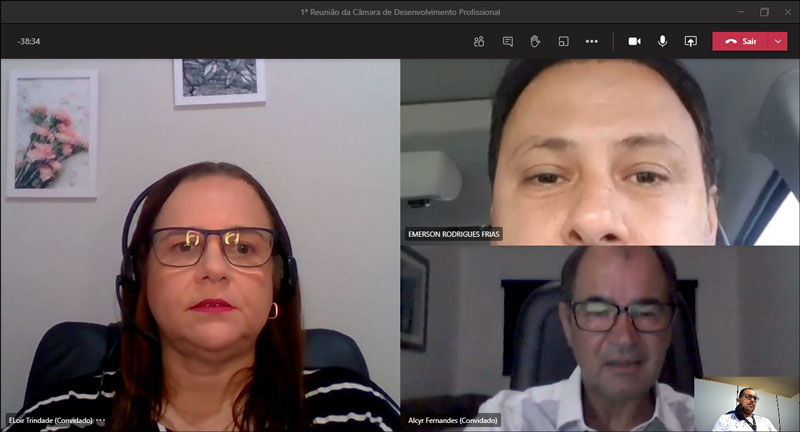Click the red Sair leave button
The height and width of the screenshot is (432, 800).
tap(740, 41)
